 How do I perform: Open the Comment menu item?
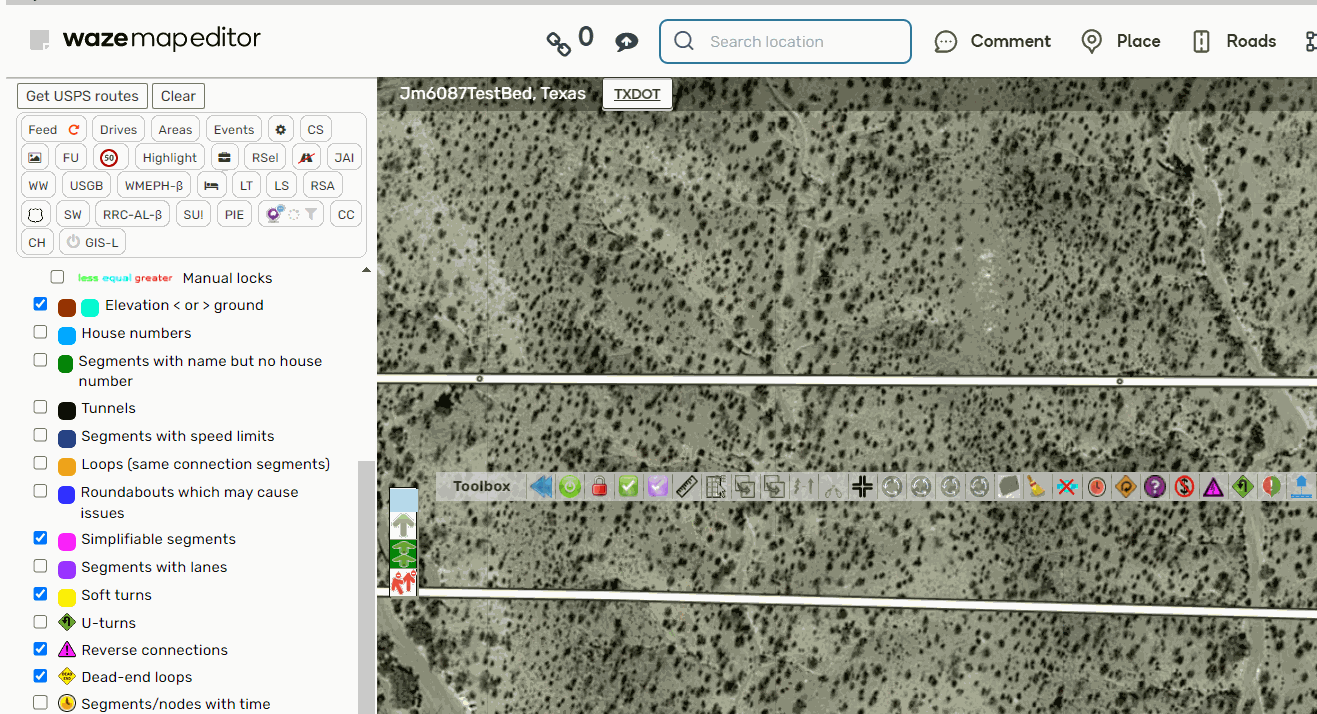coord(992,41)
